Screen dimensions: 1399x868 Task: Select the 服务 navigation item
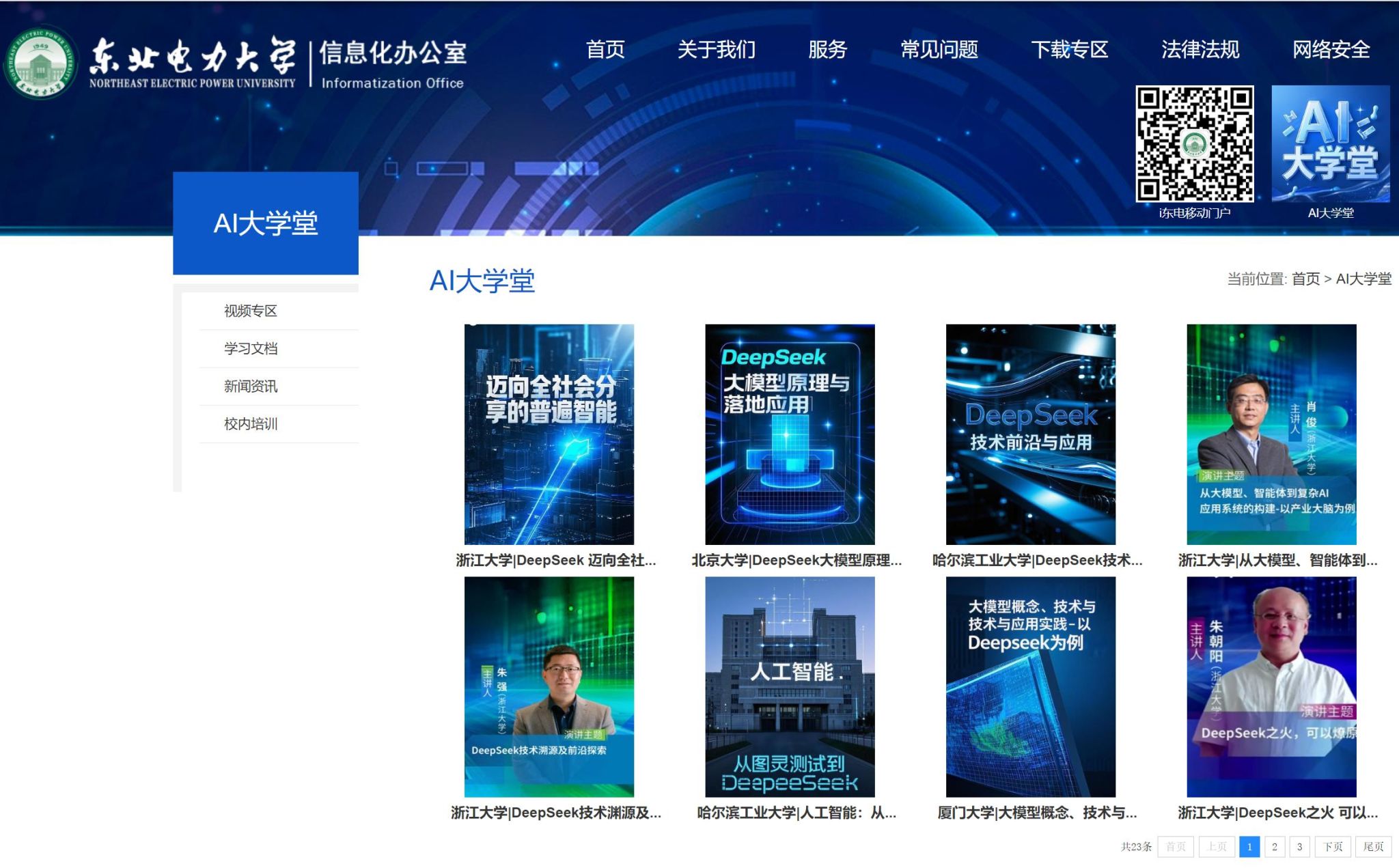coord(827,49)
